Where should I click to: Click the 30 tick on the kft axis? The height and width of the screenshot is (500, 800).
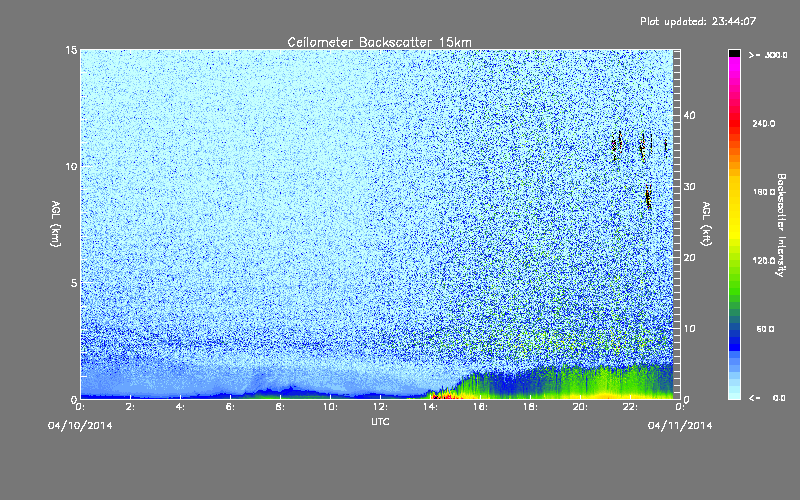(689, 186)
